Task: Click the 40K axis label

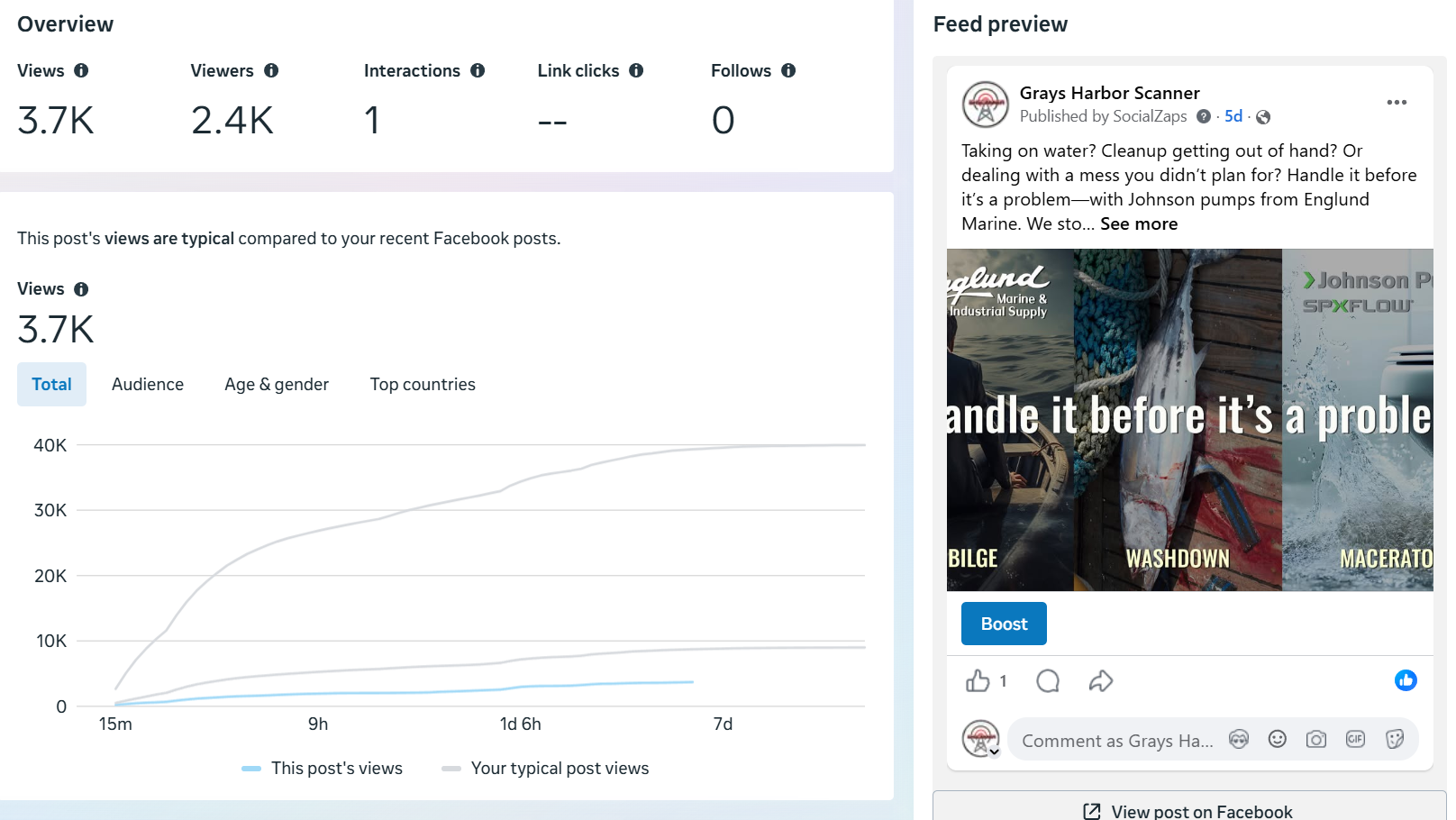Action: pos(50,445)
